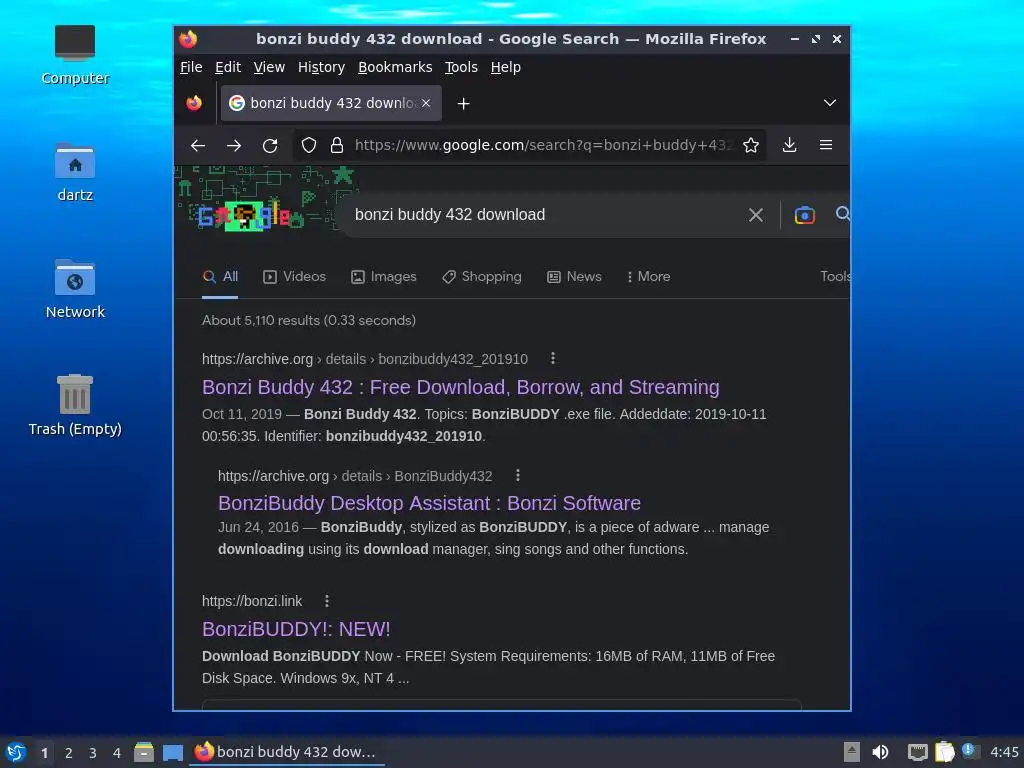Select the All results tab

[x=220, y=277]
